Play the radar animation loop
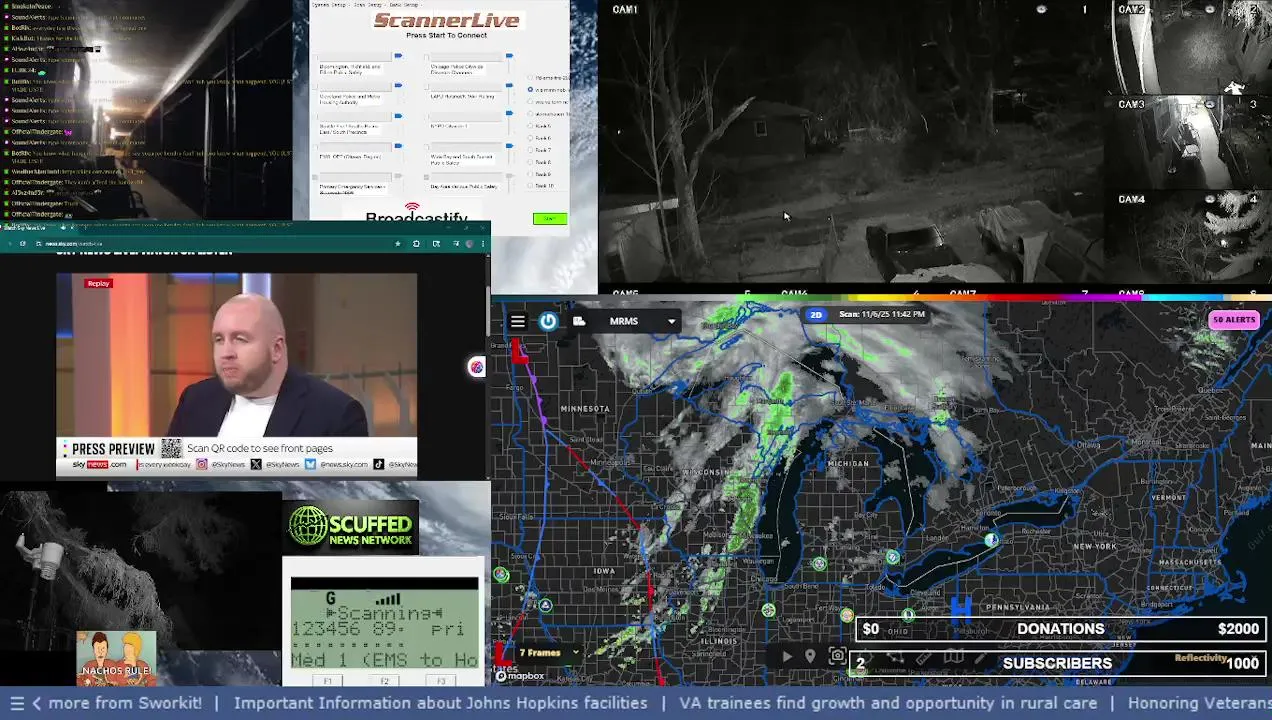This screenshot has height=720, width=1272. [787, 657]
